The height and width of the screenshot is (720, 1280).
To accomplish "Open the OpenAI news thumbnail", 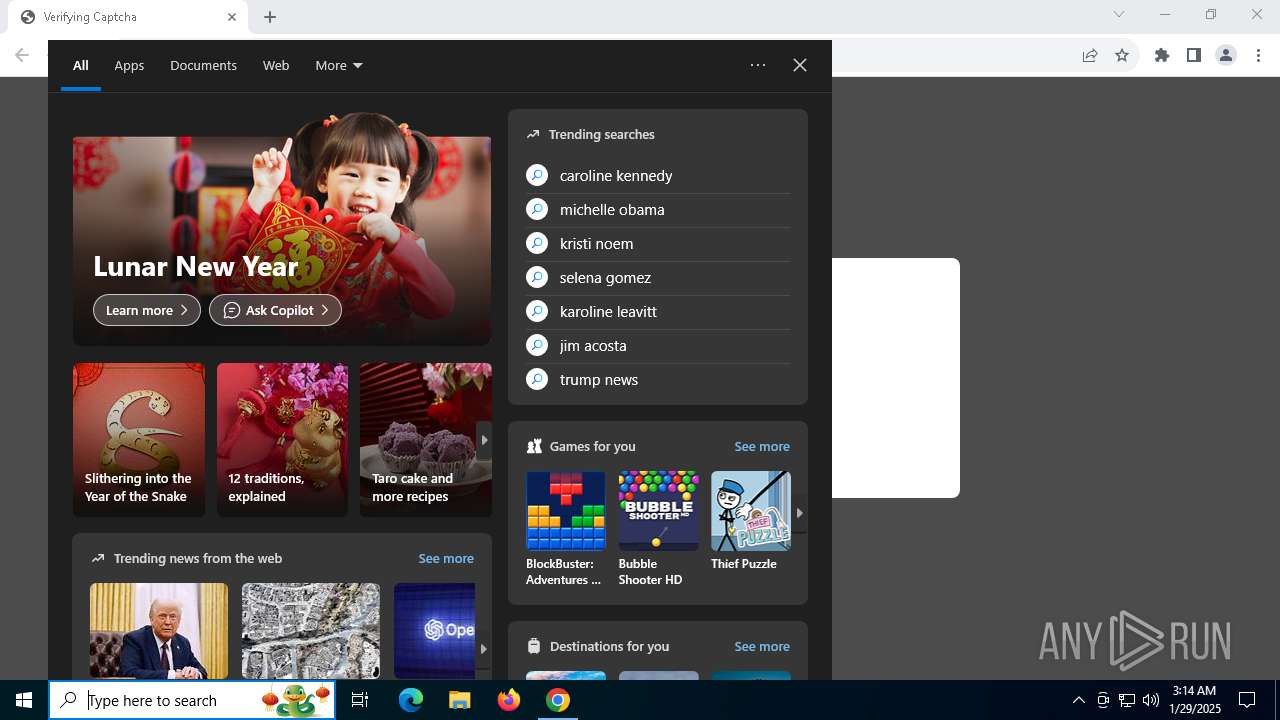I will (x=434, y=631).
